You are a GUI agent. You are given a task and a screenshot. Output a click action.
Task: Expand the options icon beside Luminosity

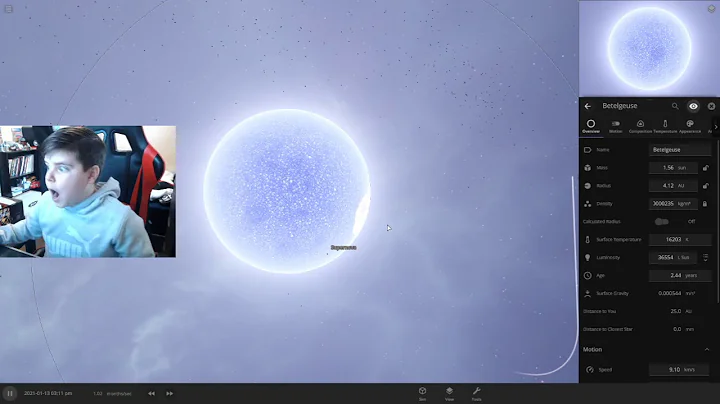pos(705,258)
